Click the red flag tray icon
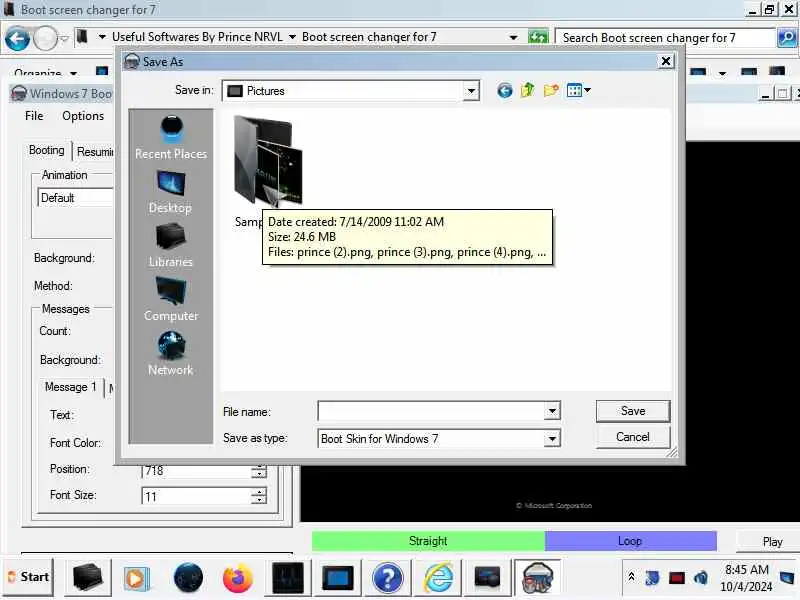This screenshot has height=600, width=800. 677,578
